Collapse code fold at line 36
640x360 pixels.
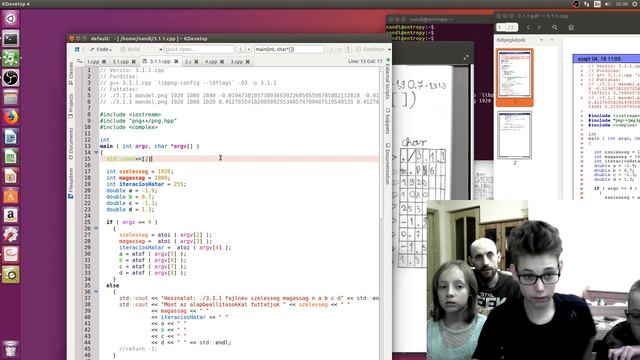pyautogui.click(x=96, y=291)
